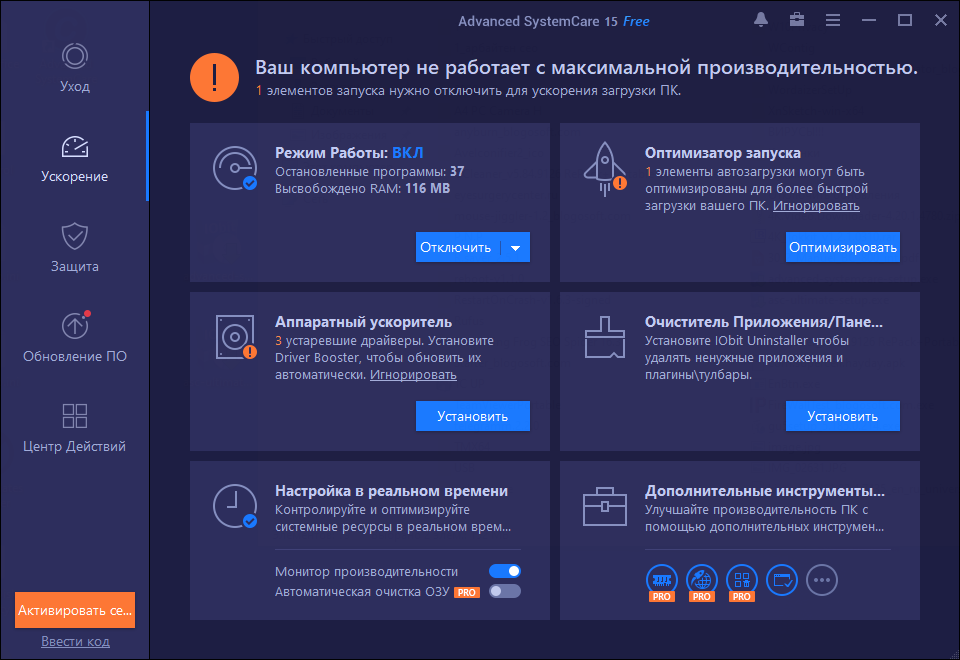
Task: Open the Уход section in sidebar
Action: [x=75, y=68]
